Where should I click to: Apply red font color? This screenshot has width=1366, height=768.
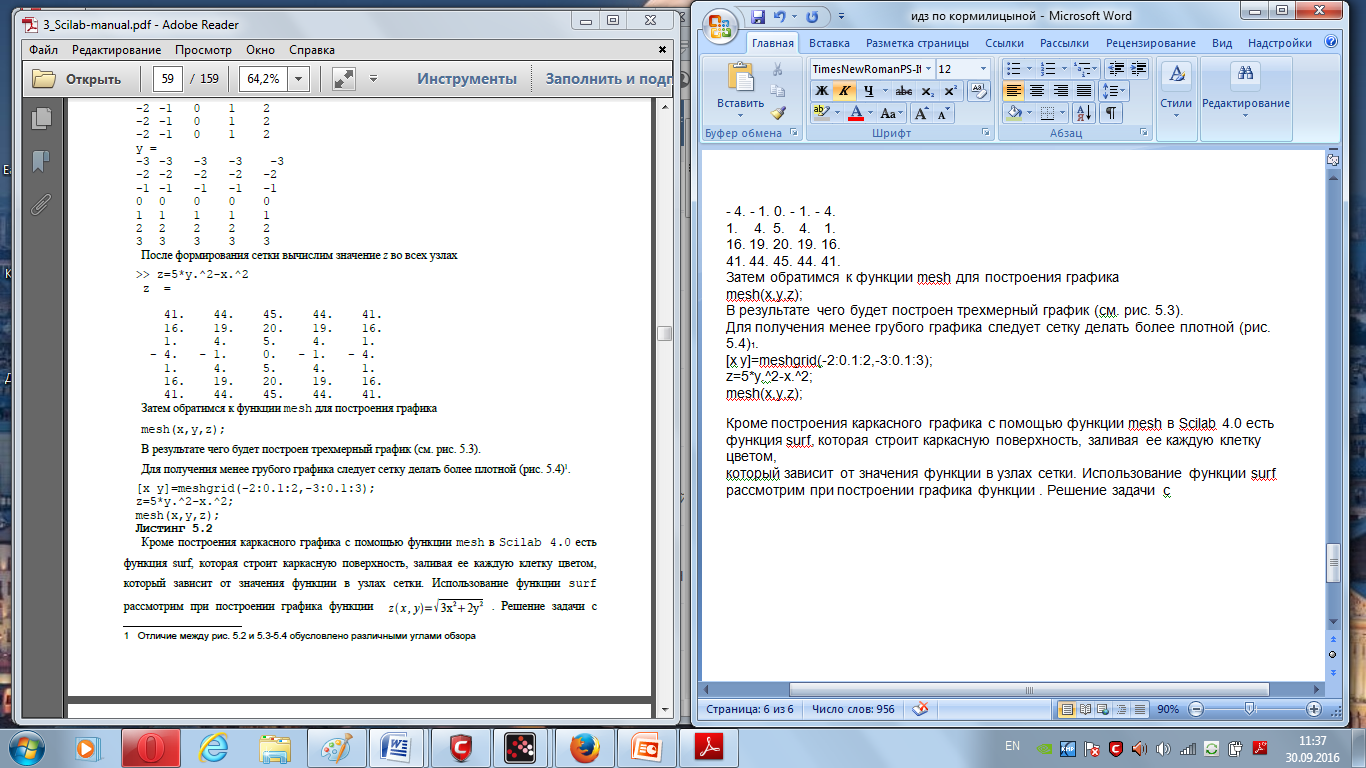[854, 113]
